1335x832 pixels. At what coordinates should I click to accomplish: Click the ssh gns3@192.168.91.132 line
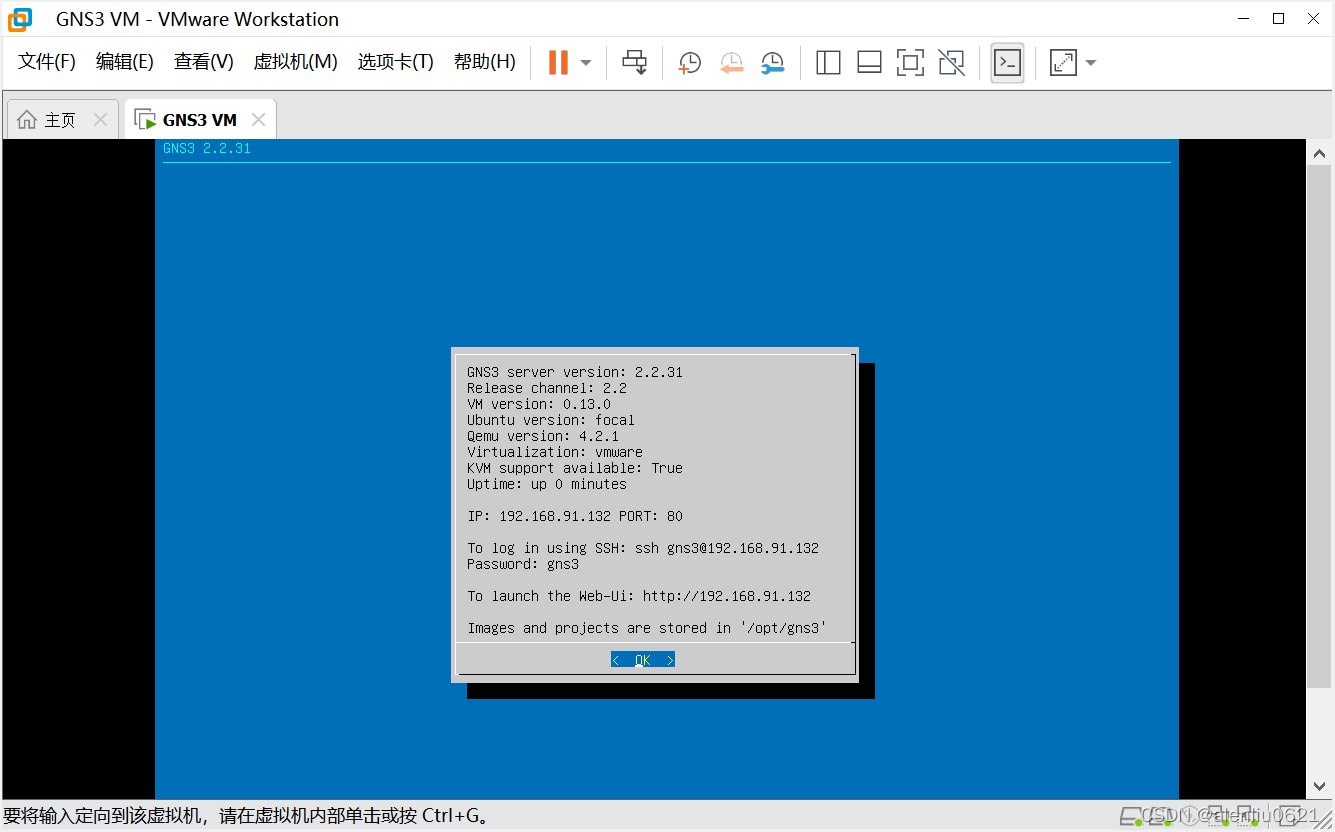pyautogui.click(x=643, y=548)
